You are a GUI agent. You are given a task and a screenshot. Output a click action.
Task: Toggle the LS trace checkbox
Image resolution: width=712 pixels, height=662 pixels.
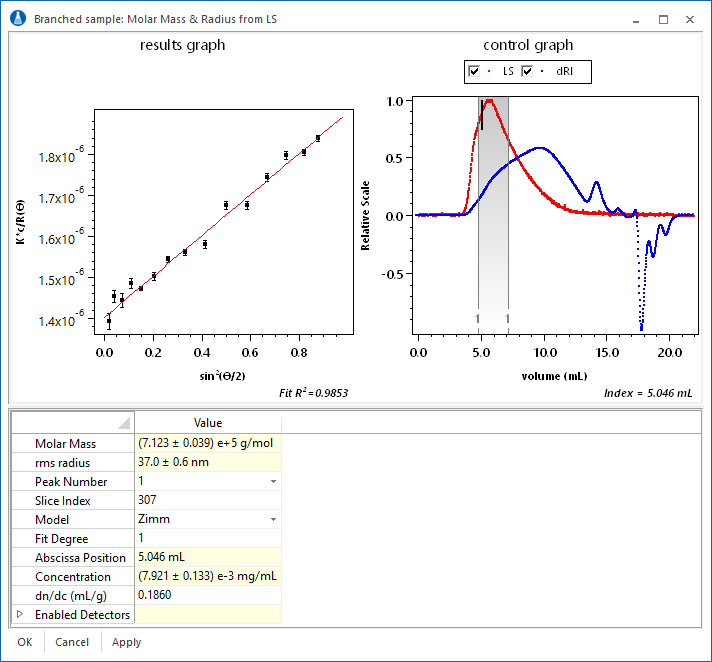click(x=474, y=72)
